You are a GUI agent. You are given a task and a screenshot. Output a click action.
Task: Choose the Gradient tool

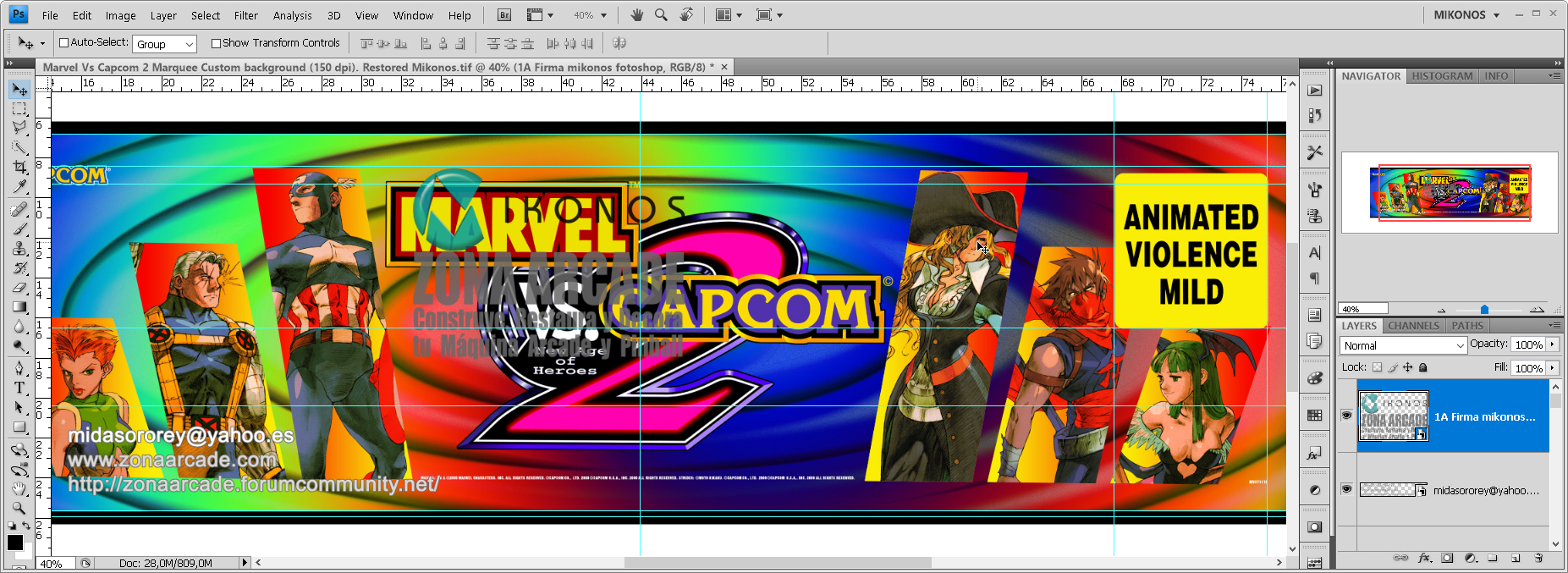click(19, 306)
